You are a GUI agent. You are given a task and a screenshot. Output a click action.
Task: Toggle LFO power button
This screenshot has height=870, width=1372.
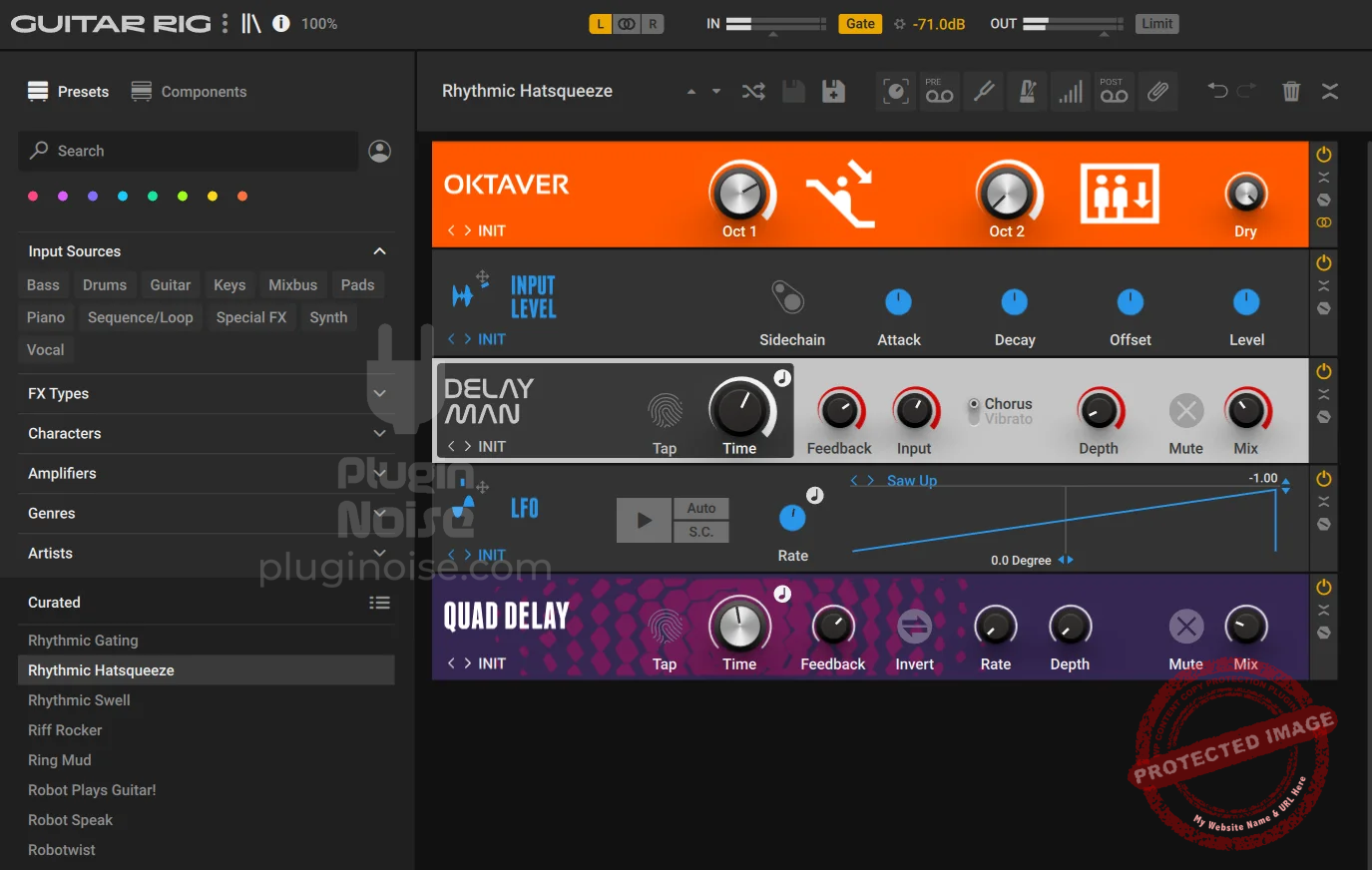pos(1324,479)
